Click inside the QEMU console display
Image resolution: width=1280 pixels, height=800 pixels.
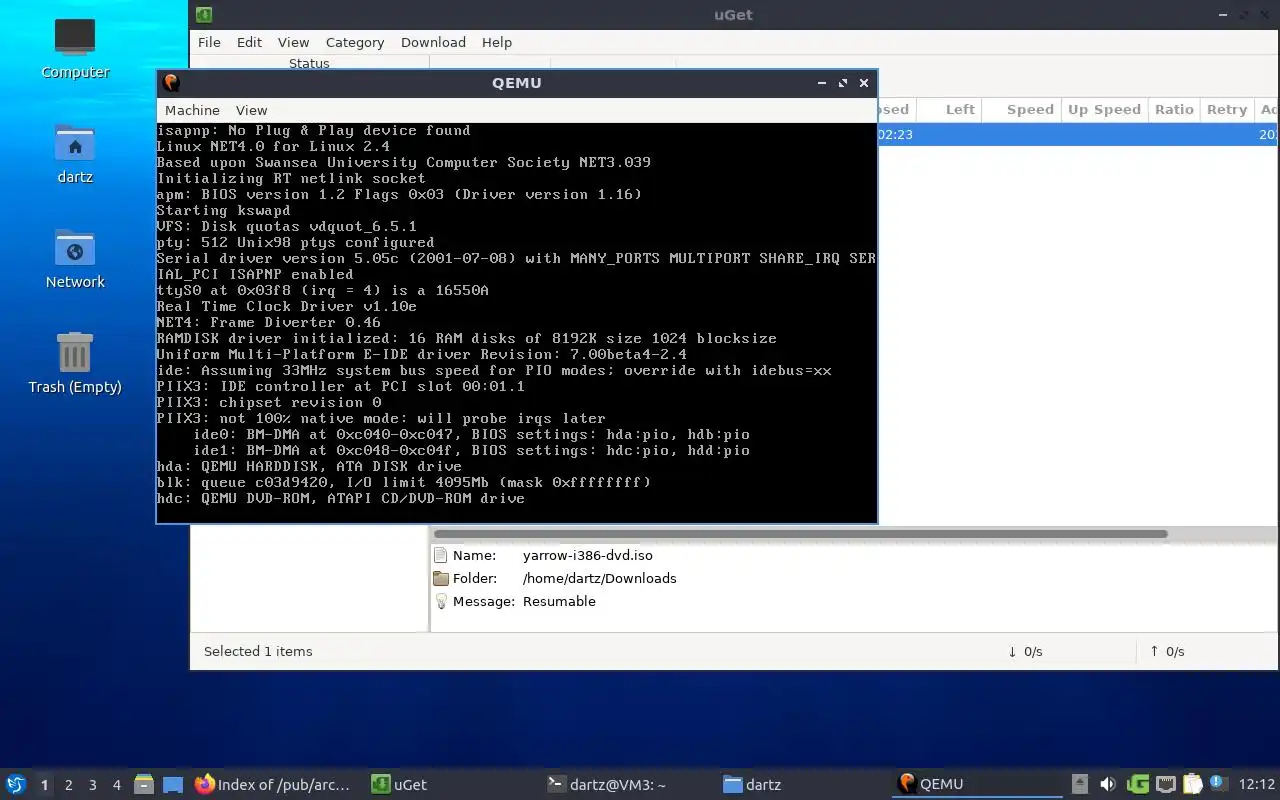(x=517, y=323)
